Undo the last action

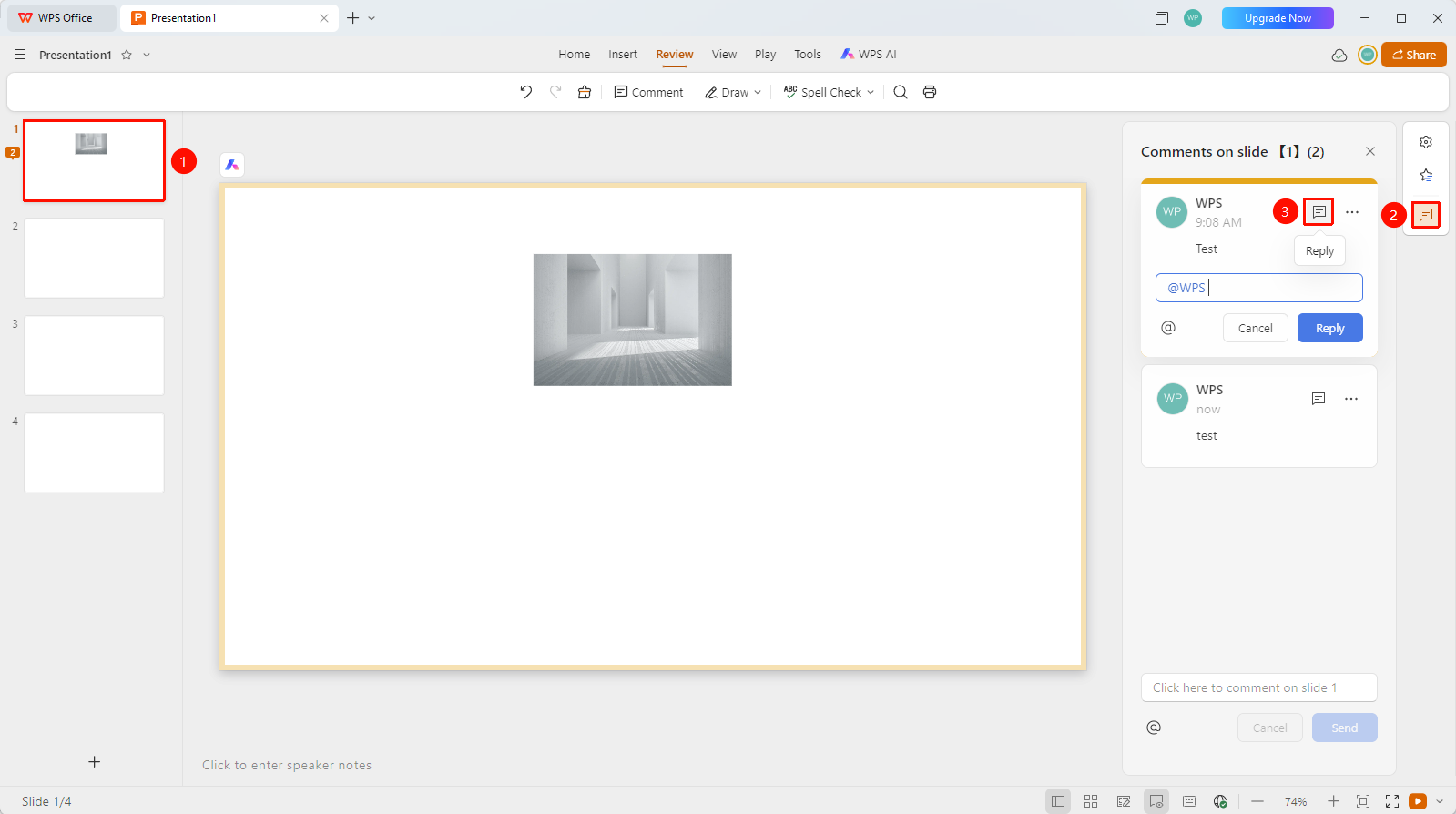(526, 92)
